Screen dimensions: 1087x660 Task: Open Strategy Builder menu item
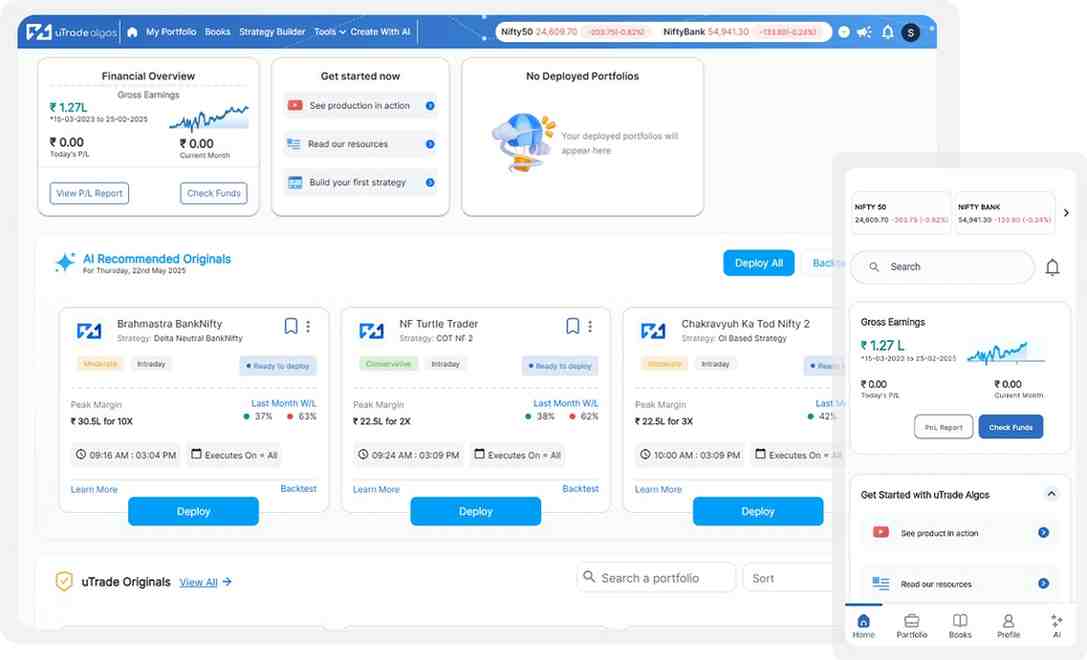coord(272,32)
